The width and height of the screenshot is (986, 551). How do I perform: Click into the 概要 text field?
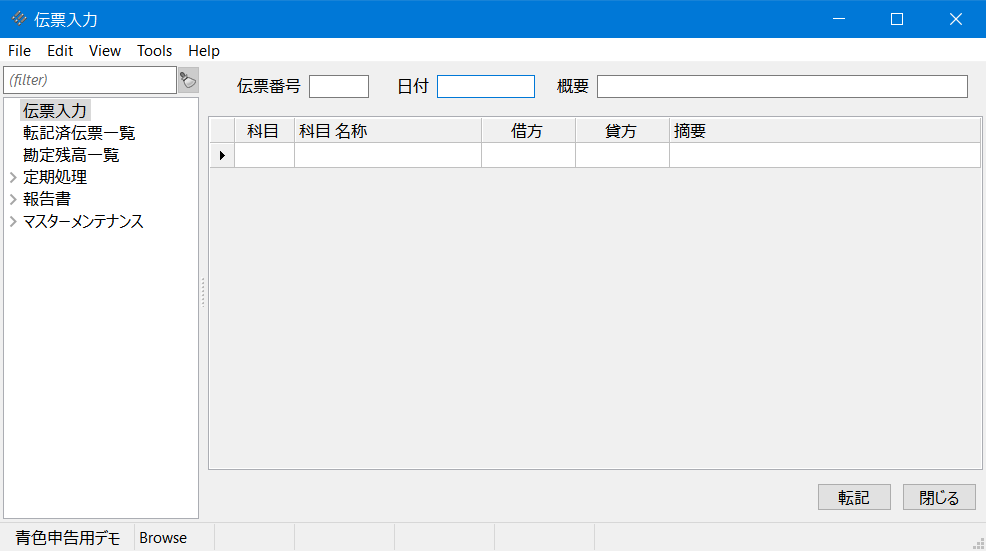pyautogui.click(x=782, y=87)
